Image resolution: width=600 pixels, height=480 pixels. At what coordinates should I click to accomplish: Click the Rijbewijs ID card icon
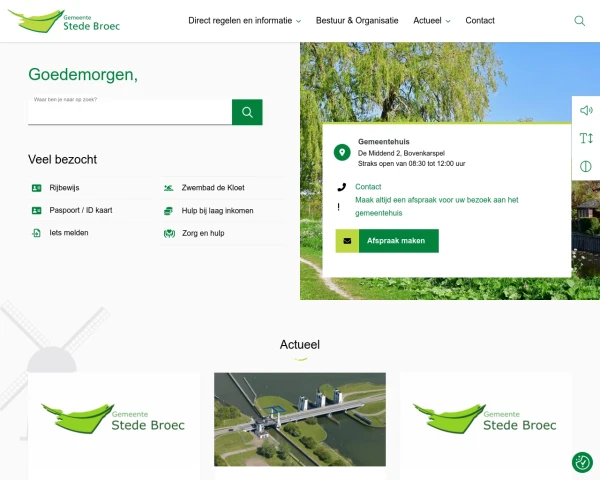pyautogui.click(x=36, y=188)
